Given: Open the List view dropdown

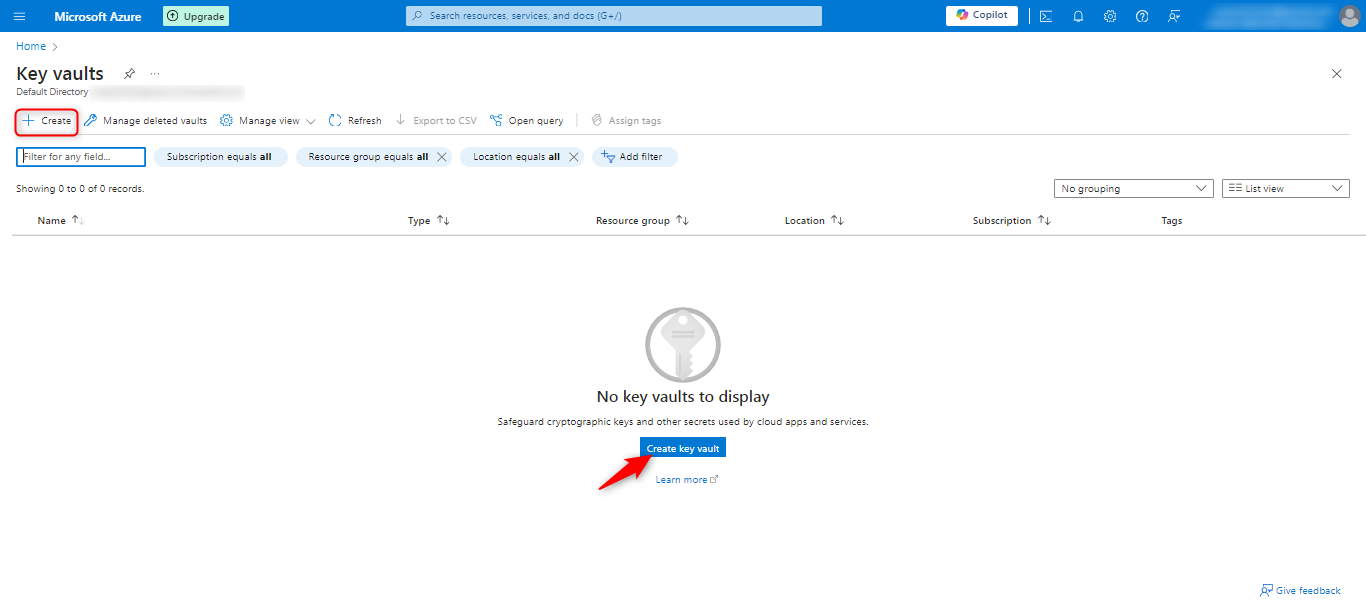Looking at the screenshot, I should (1286, 189).
